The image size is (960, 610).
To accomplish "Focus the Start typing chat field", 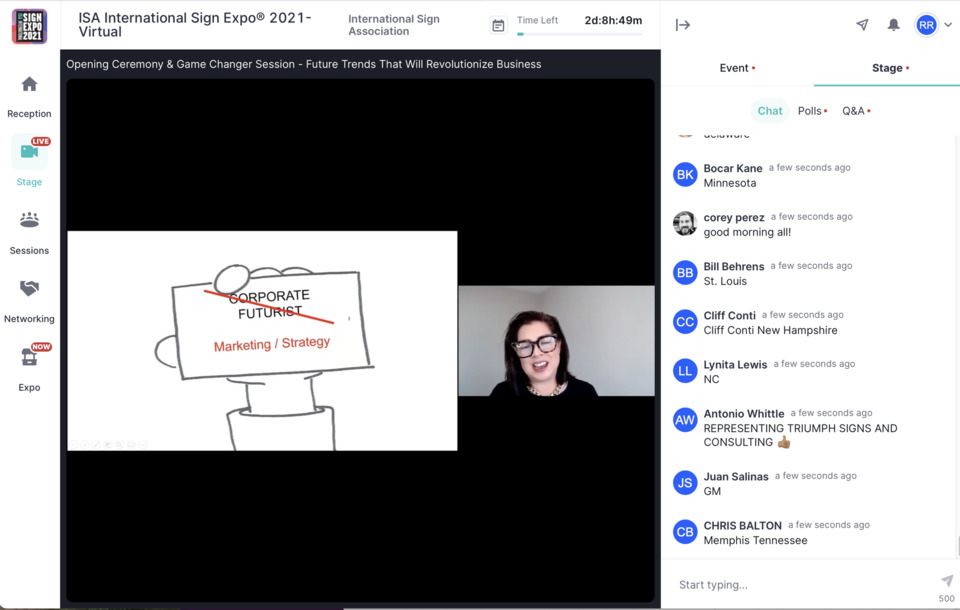I will 800,585.
